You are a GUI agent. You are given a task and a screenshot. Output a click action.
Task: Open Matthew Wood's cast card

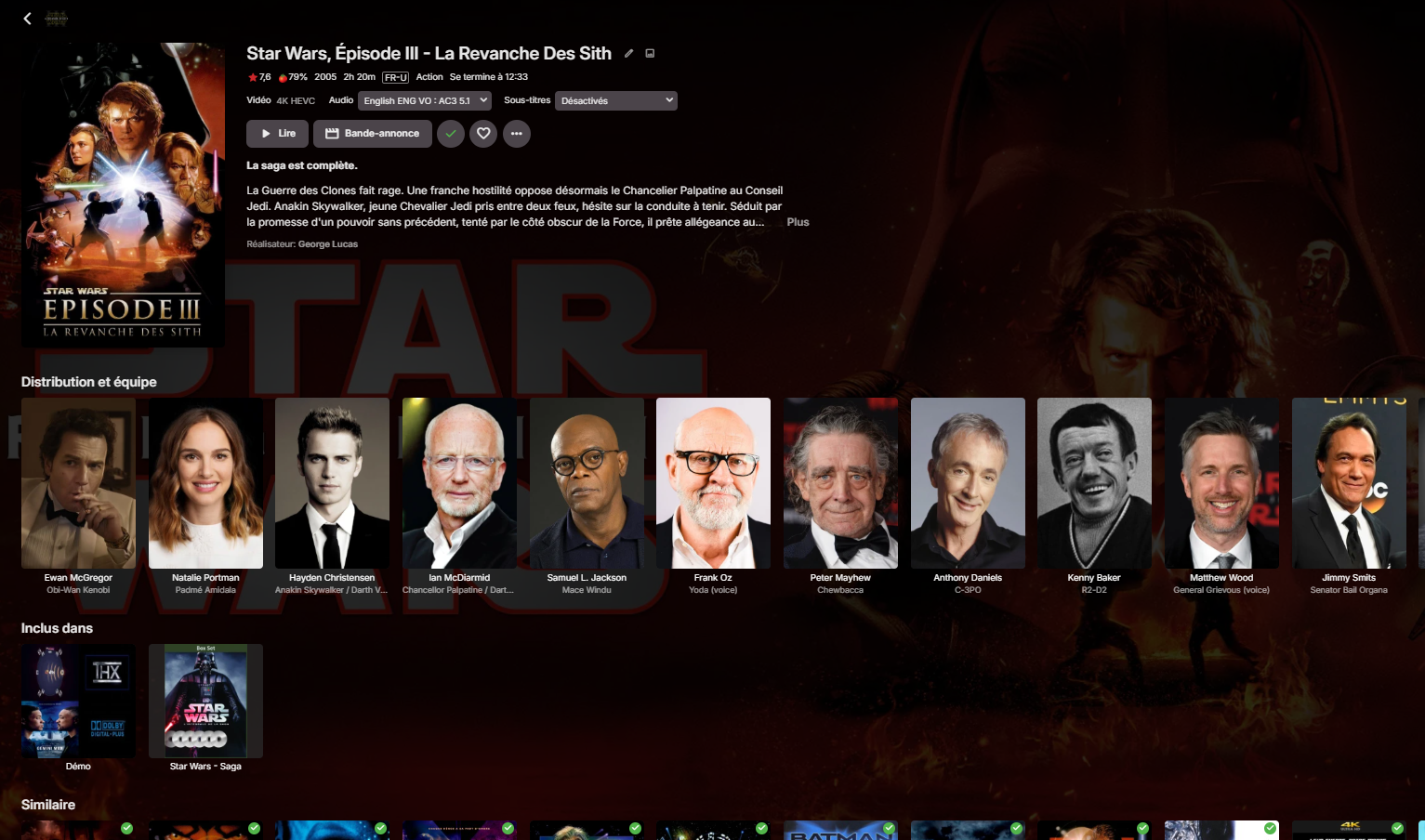(1221, 496)
